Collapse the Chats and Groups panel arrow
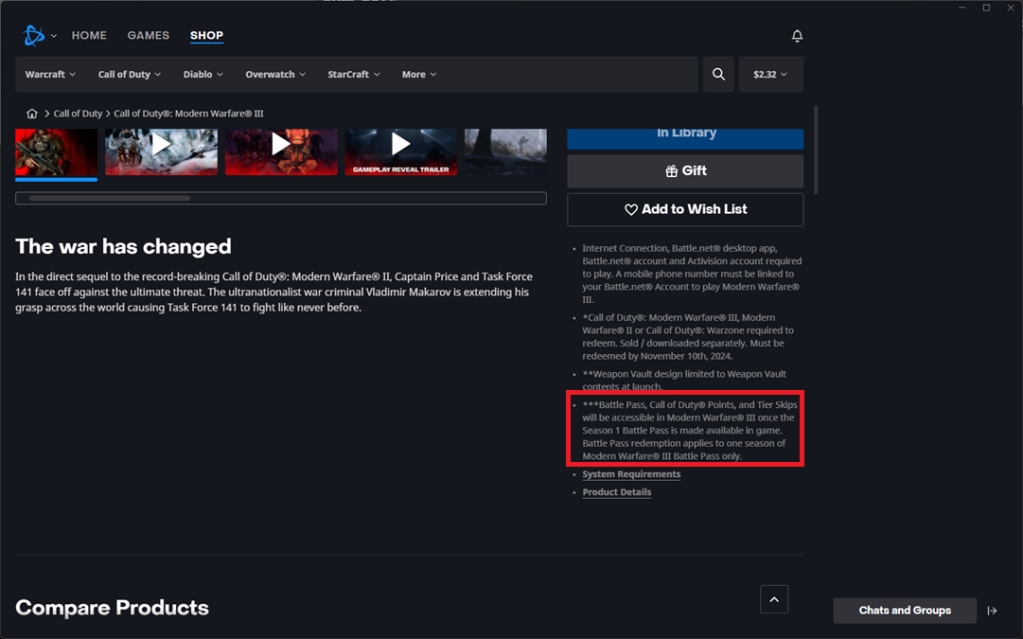Image resolution: width=1023 pixels, height=639 pixels. 992,610
